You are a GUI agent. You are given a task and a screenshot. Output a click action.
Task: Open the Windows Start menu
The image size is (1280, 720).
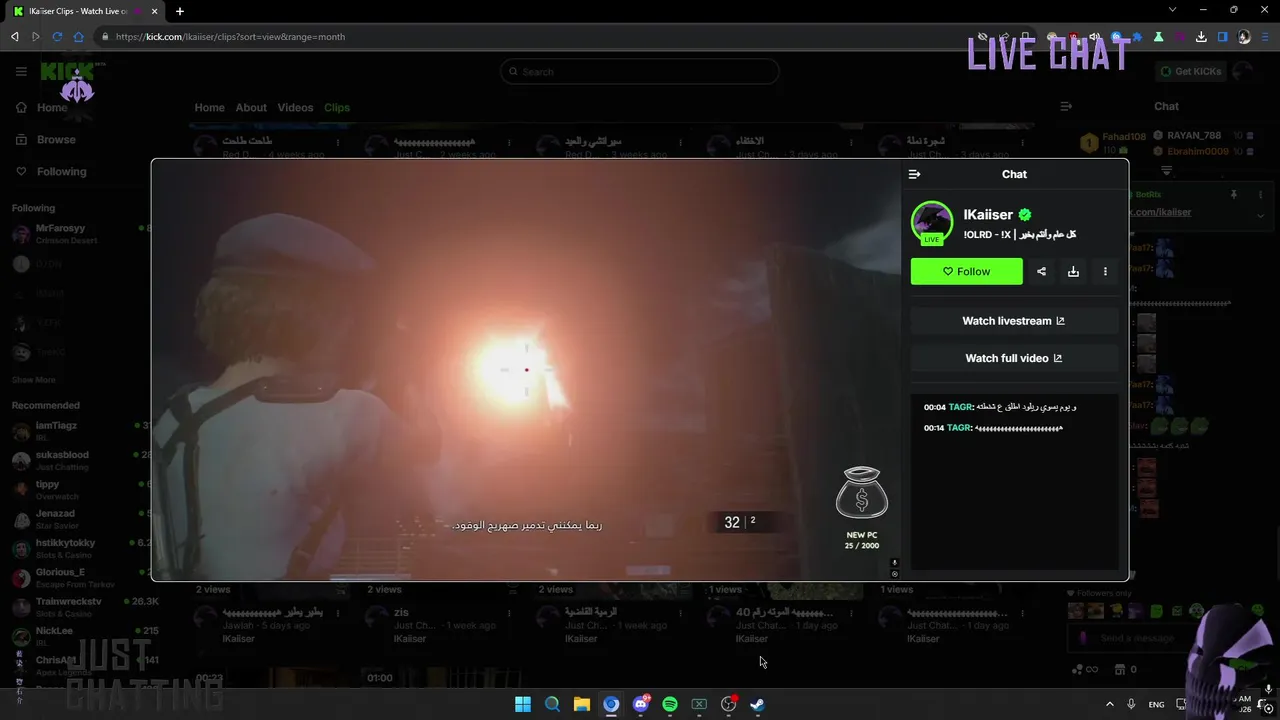tap(523, 704)
